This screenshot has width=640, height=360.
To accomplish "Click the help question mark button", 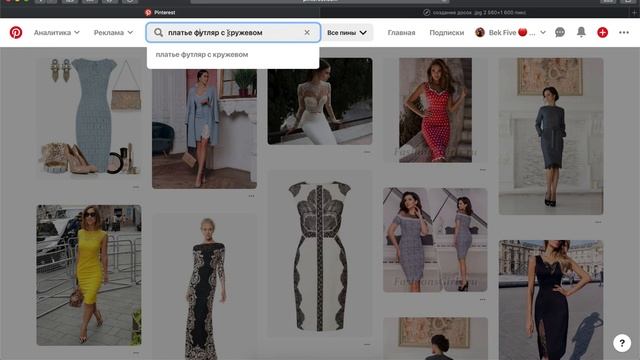I will (x=622, y=343).
